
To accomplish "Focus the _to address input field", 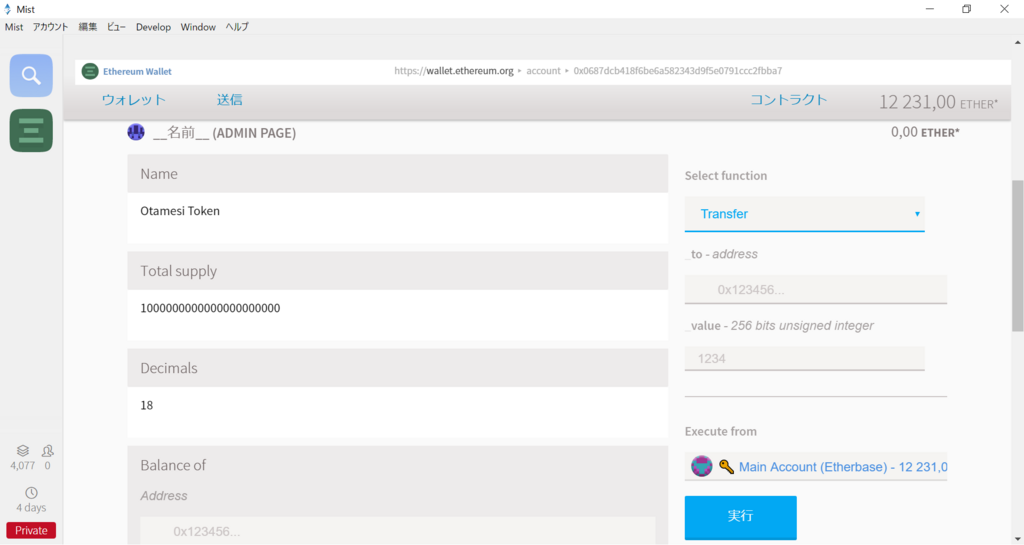I will pos(816,289).
